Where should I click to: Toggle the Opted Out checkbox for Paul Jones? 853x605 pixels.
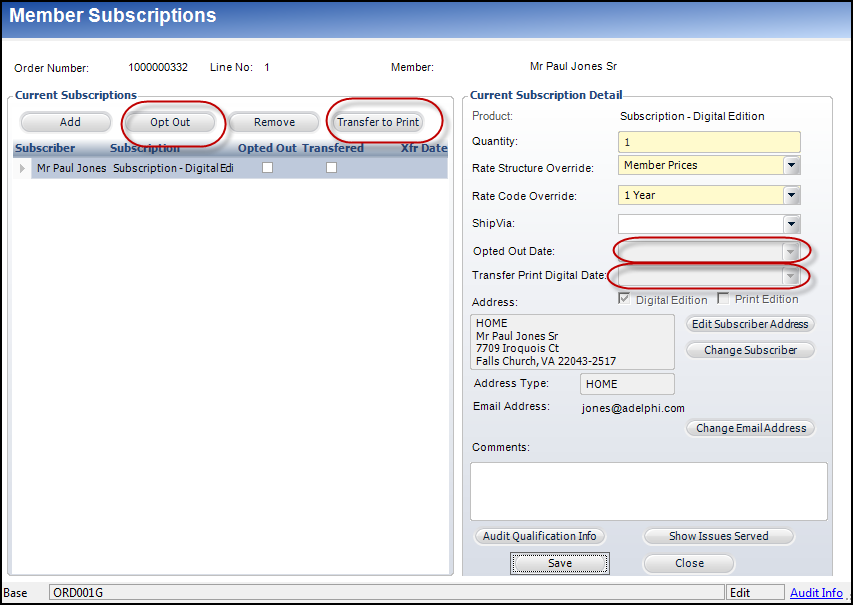pyautogui.click(x=267, y=168)
